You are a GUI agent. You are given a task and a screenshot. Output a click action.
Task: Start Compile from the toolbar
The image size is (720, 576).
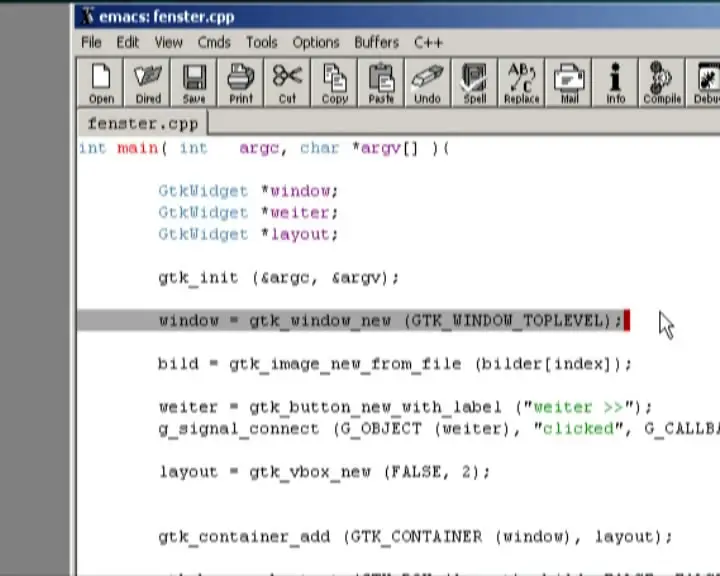(662, 83)
